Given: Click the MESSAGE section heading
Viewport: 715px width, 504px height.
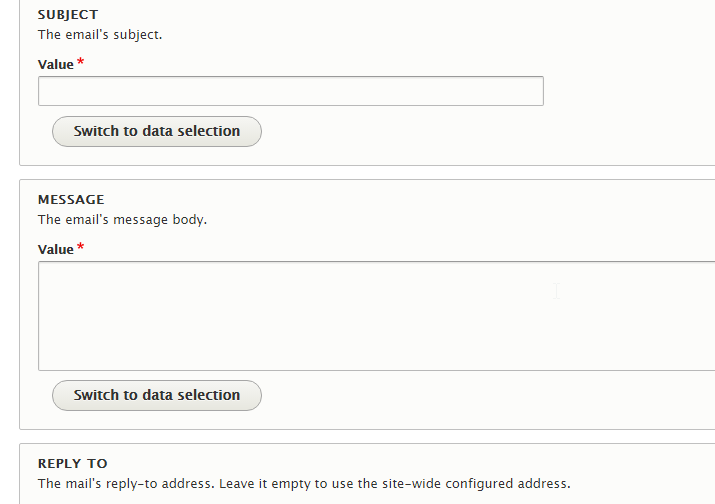Looking at the screenshot, I should click(x=71, y=199).
